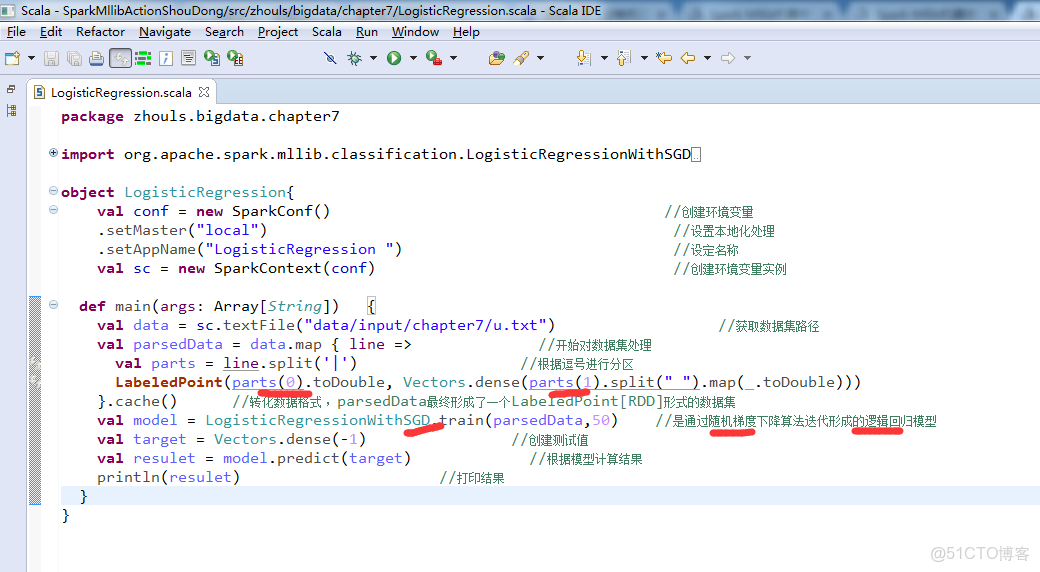Open the Scala menu
This screenshot has height=572, width=1040.
click(327, 32)
